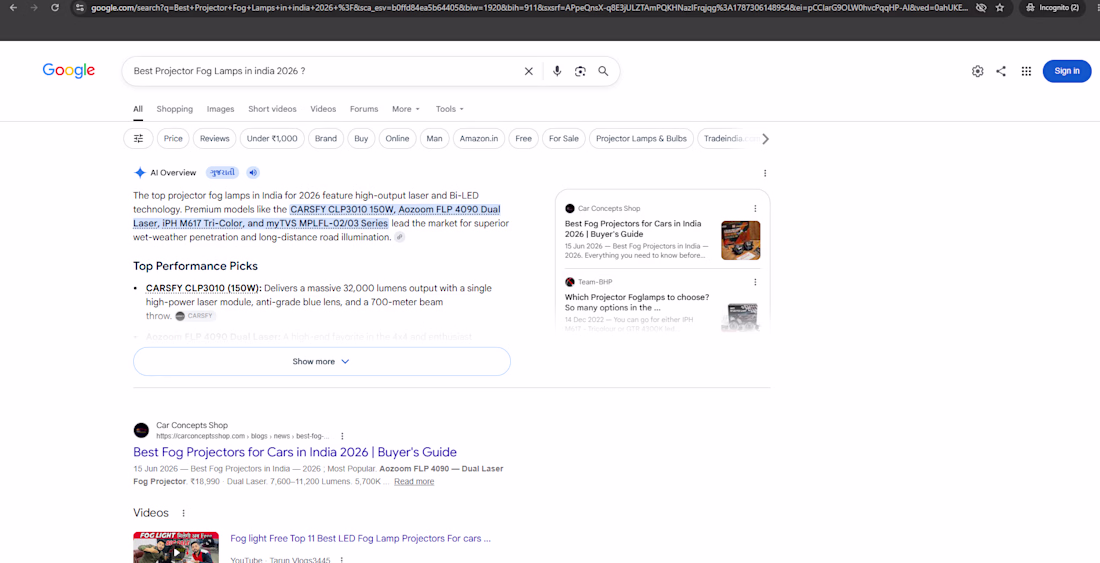Submit search with the magnifier icon
The image size is (1100, 563).
click(603, 71)
